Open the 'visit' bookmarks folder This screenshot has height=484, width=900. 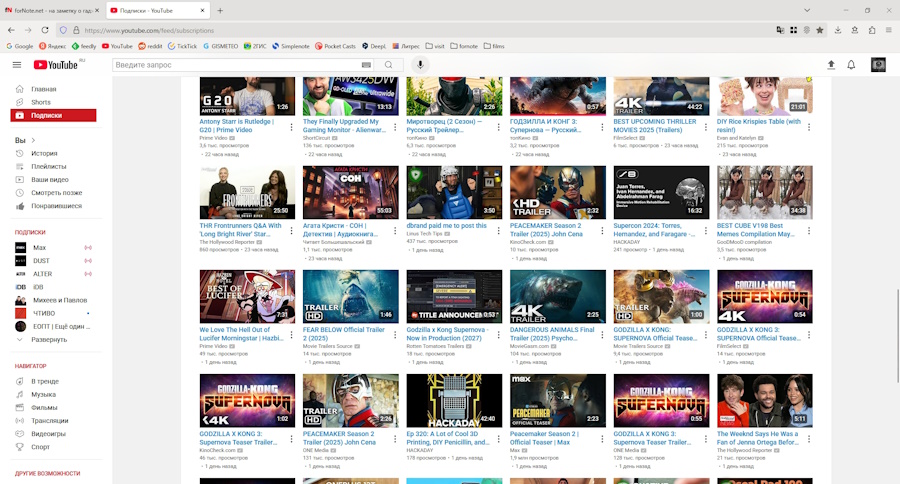click(435, 46)
